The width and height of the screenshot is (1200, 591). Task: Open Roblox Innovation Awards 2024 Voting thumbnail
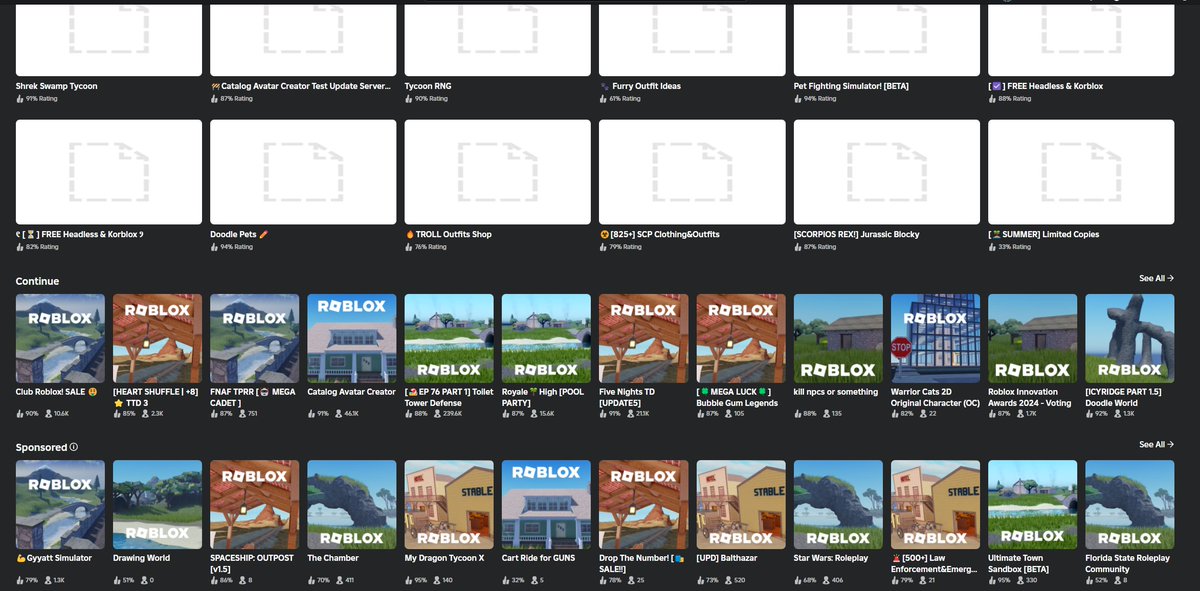(1032, 338)
